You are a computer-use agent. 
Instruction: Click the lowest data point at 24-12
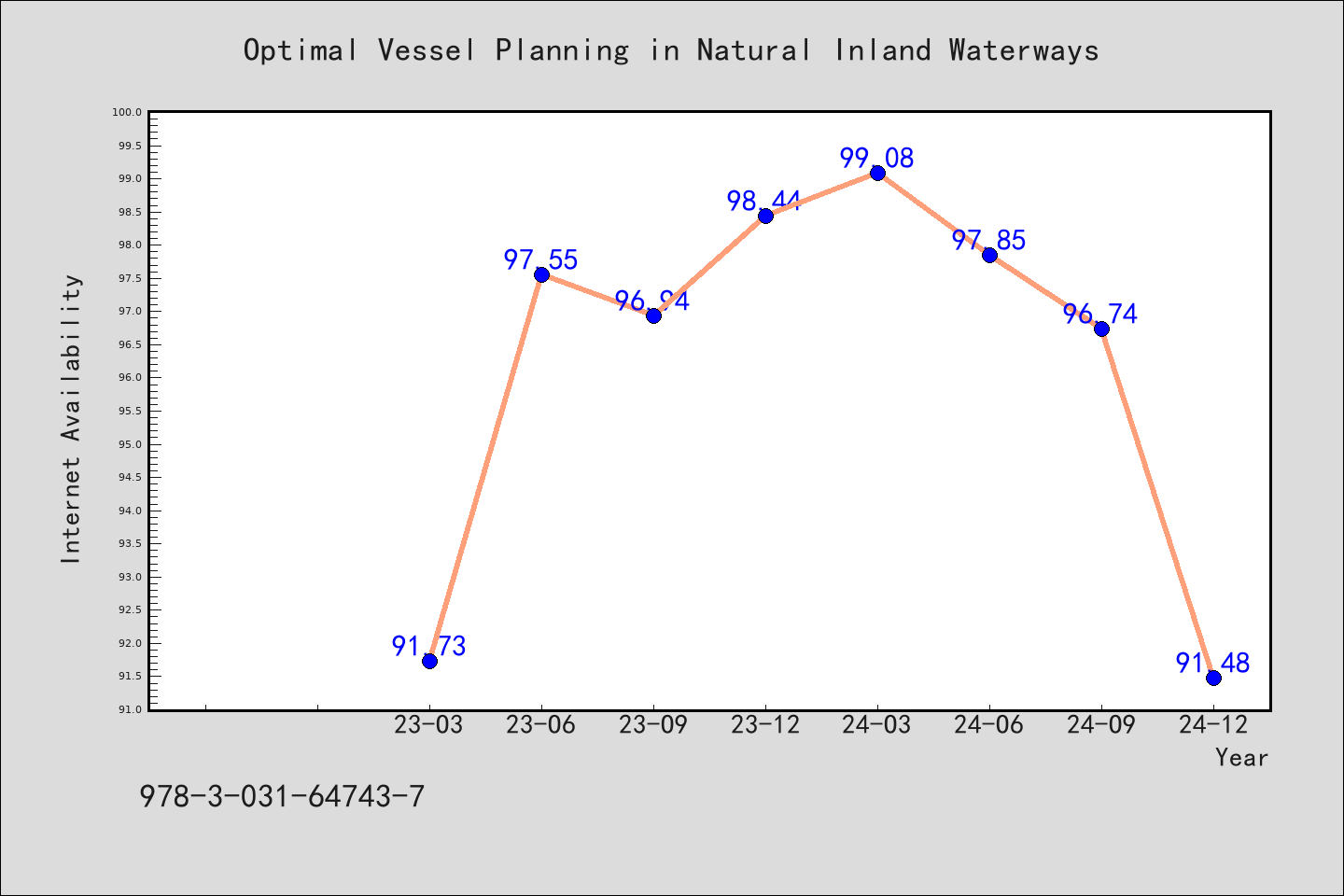[1213, 678]
